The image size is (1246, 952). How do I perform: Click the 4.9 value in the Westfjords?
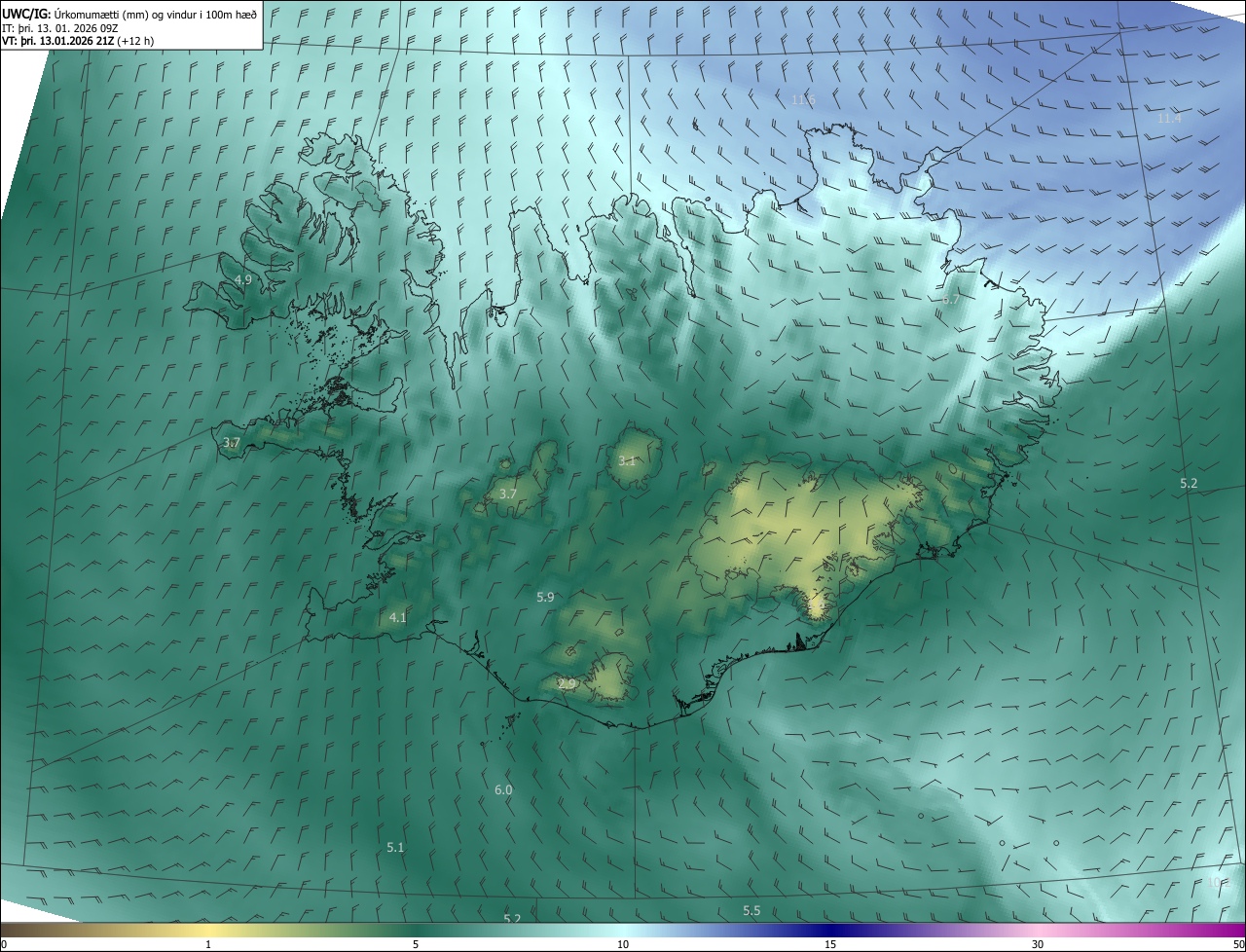point(243,279)
